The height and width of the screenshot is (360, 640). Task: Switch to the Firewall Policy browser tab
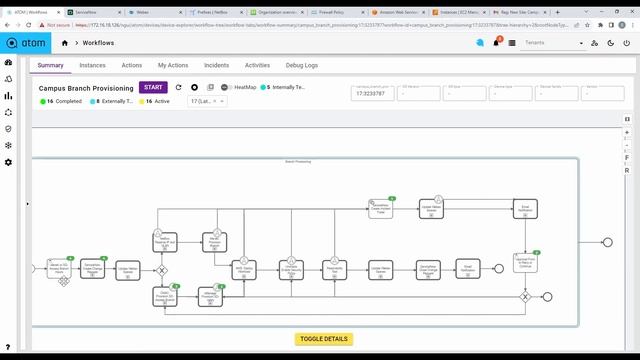(337, 12)
